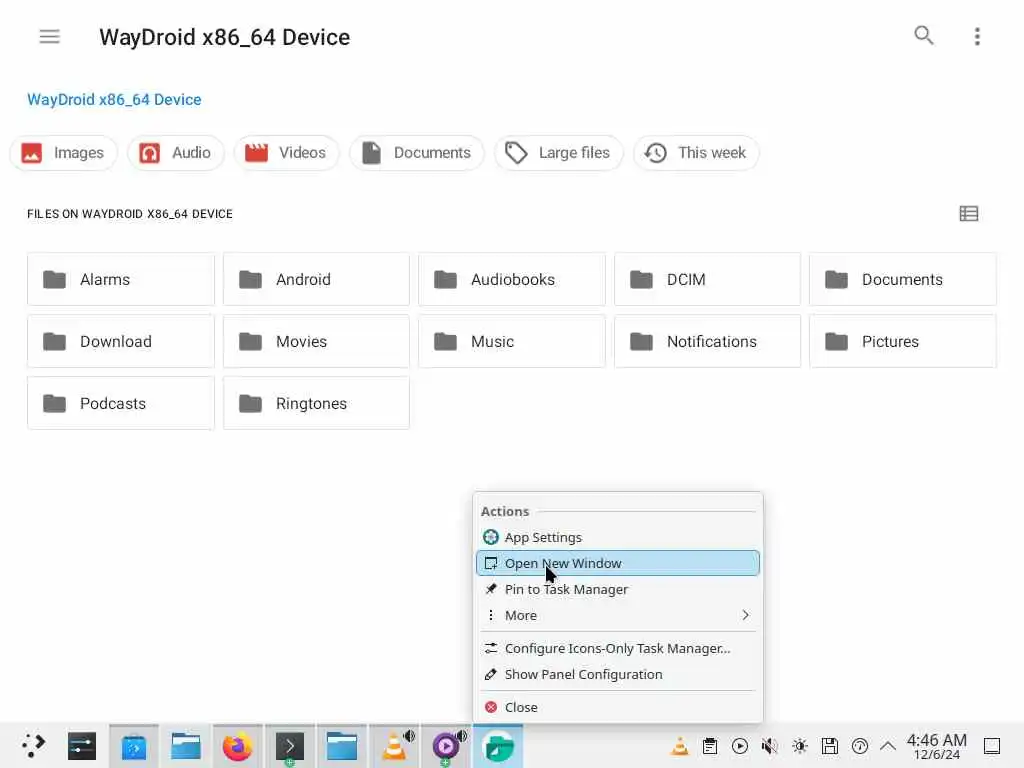1024x768 pixels.
Task: Filter by This week chip
Action: (x=696, y=153)
